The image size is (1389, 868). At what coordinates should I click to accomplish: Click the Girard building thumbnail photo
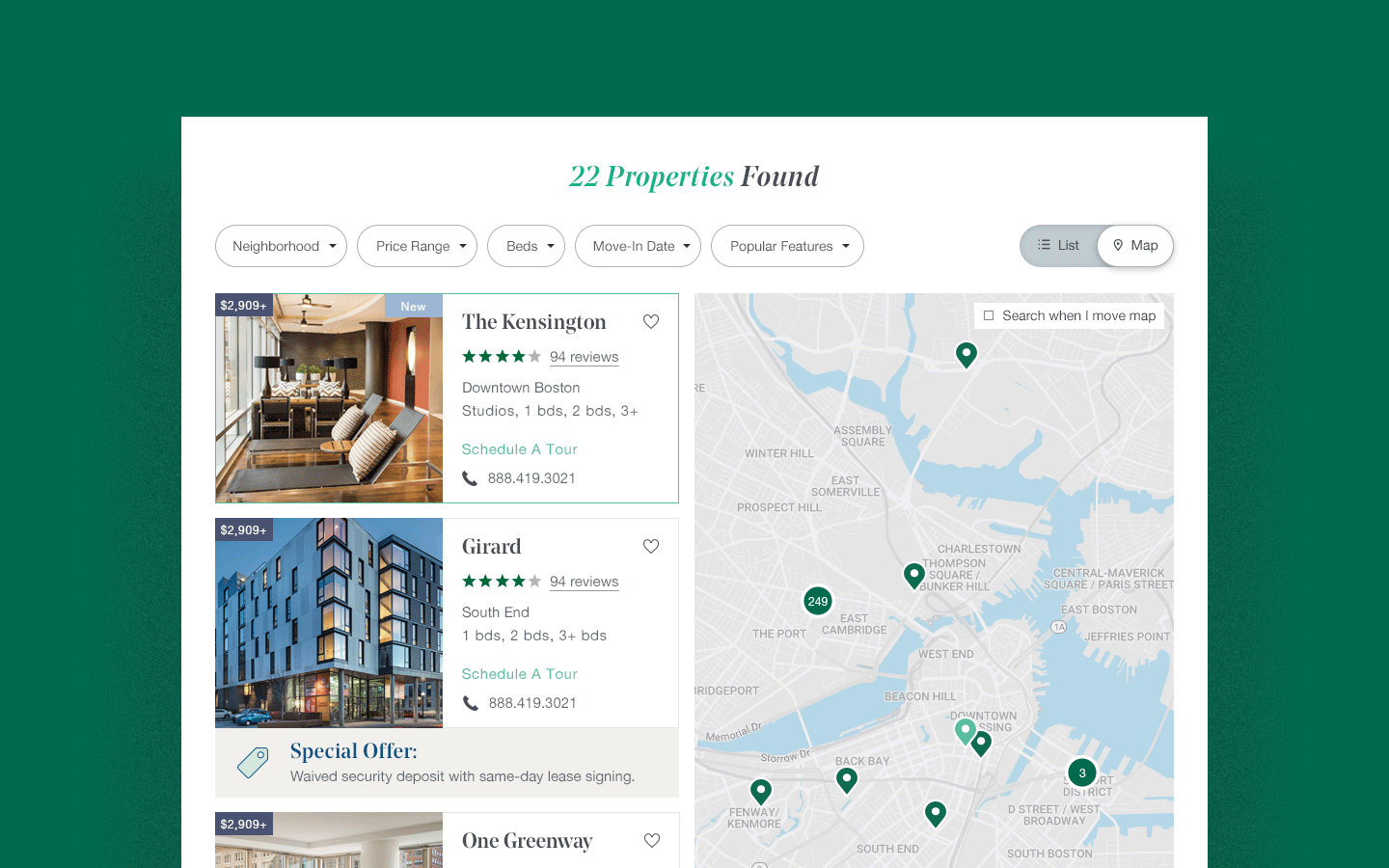[x=328, y=622]
